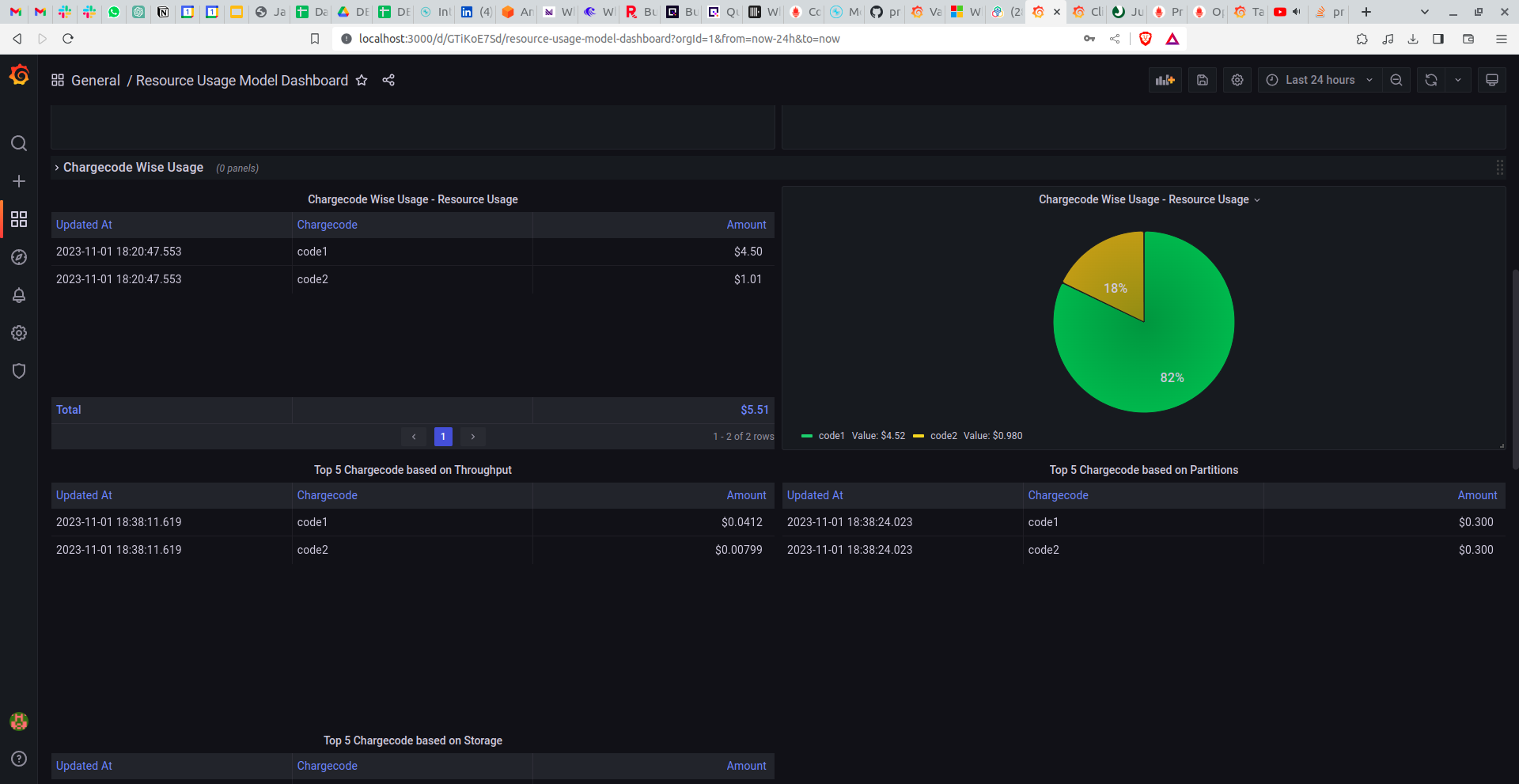Image resolution: width=1519 pixels, height=784 pixels.
Task: Cycle view mode with monitor icon
Action: click(1492, 80)
